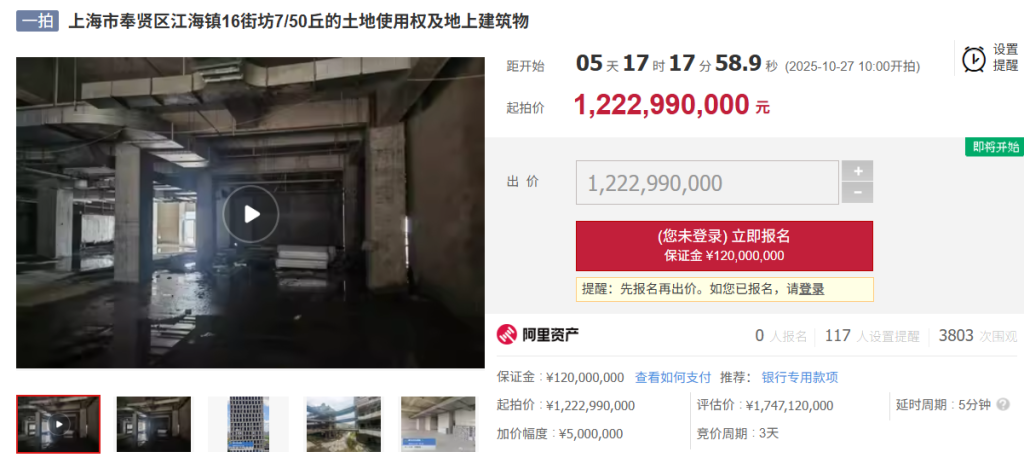Image resolution: width=1024 pixels, height=475 pixels.
Task: Play the main property video
Action: pyautogui.click(x=251, y=214)
